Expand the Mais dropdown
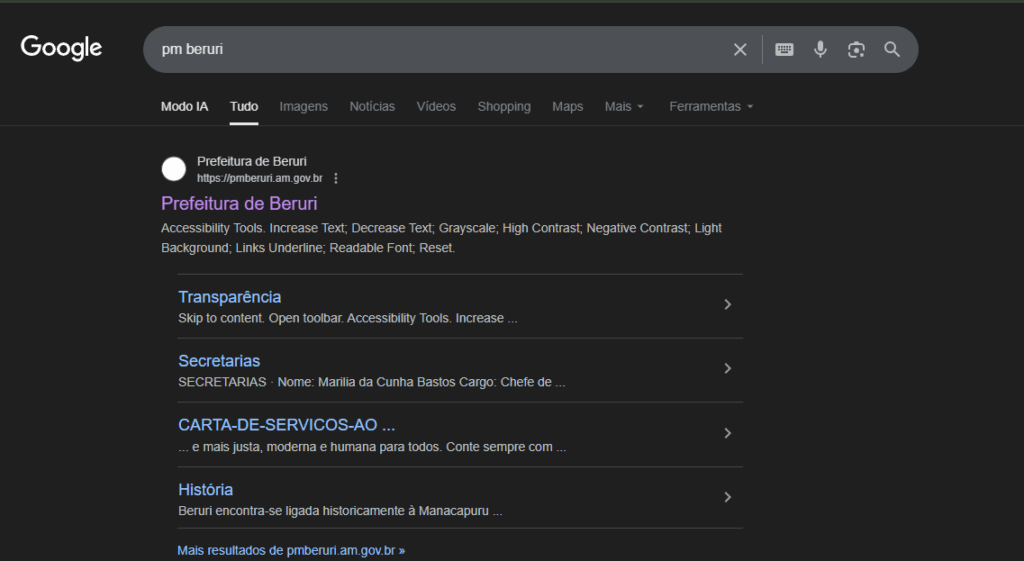Screen dimensions: 1024x561 pos(624,106)
